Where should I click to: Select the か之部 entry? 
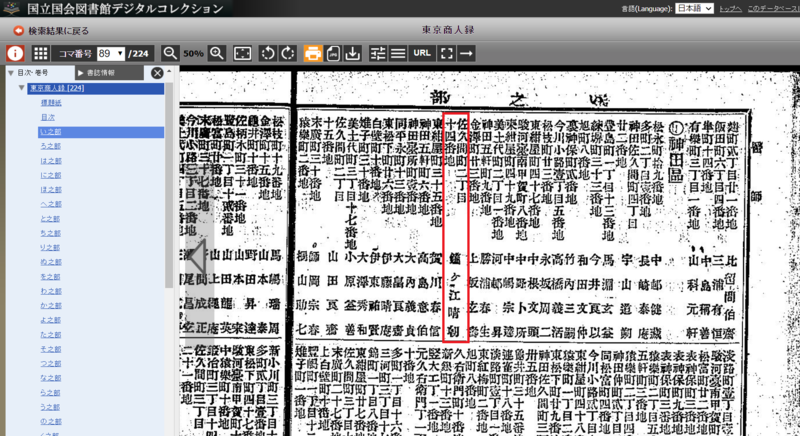(x=51, y=305)
